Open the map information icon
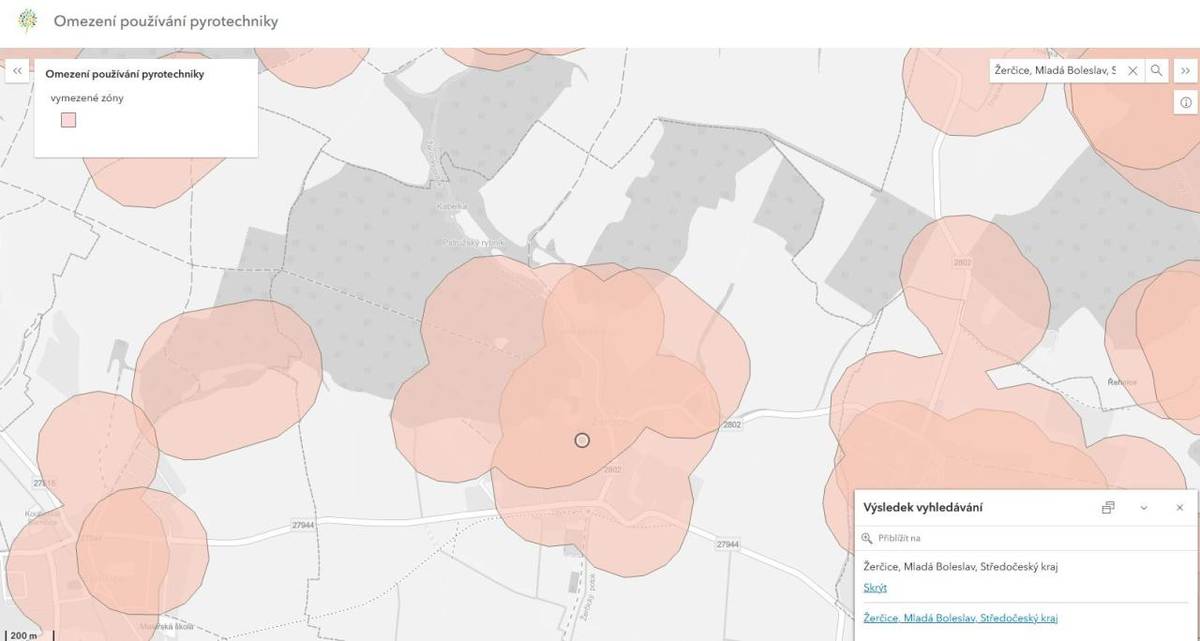The height and width of the screenshot is (641, 1200). (x=1185, y=102)
